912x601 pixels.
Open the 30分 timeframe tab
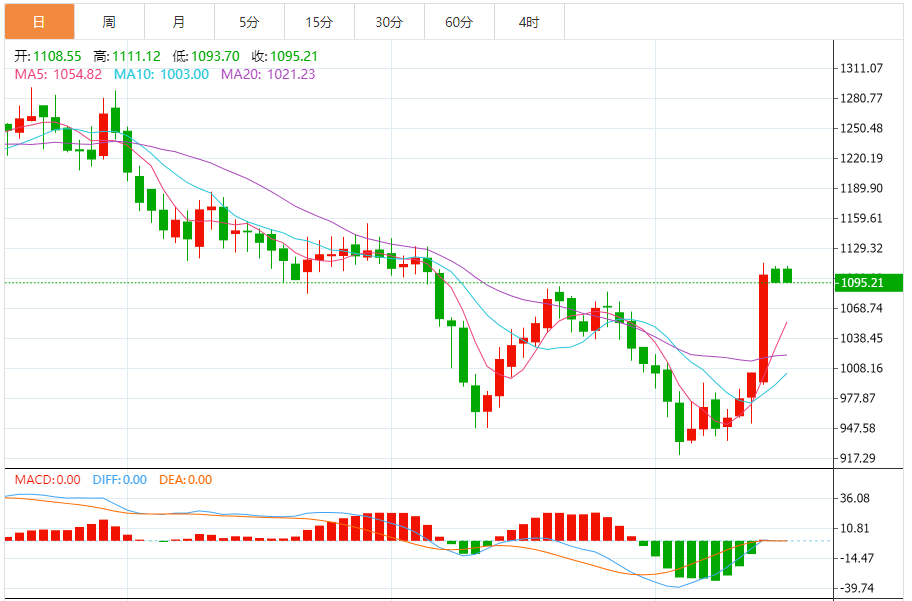pos(389,22)
